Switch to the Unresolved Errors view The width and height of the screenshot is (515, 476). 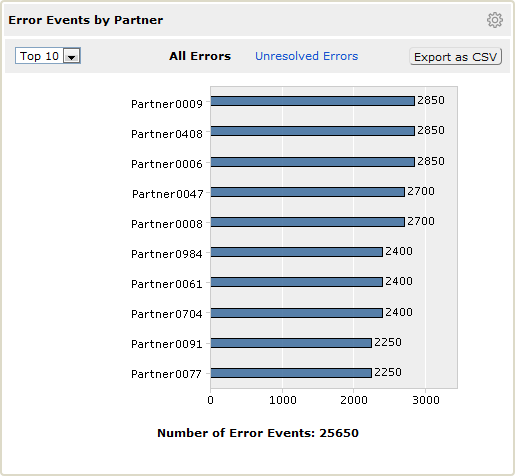coord(306,56)
